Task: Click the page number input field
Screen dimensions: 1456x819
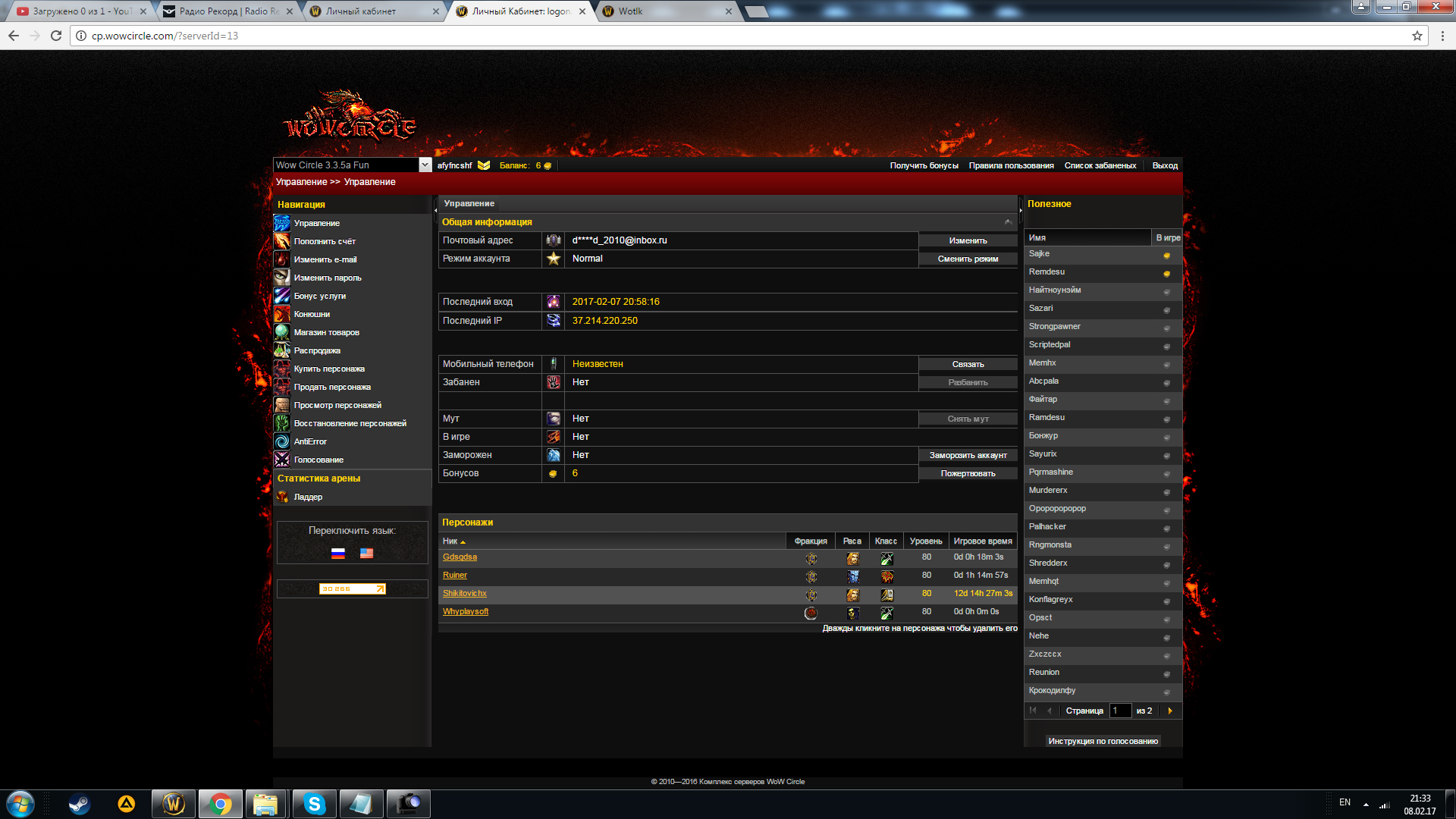Action: [x=1120, y=711]
